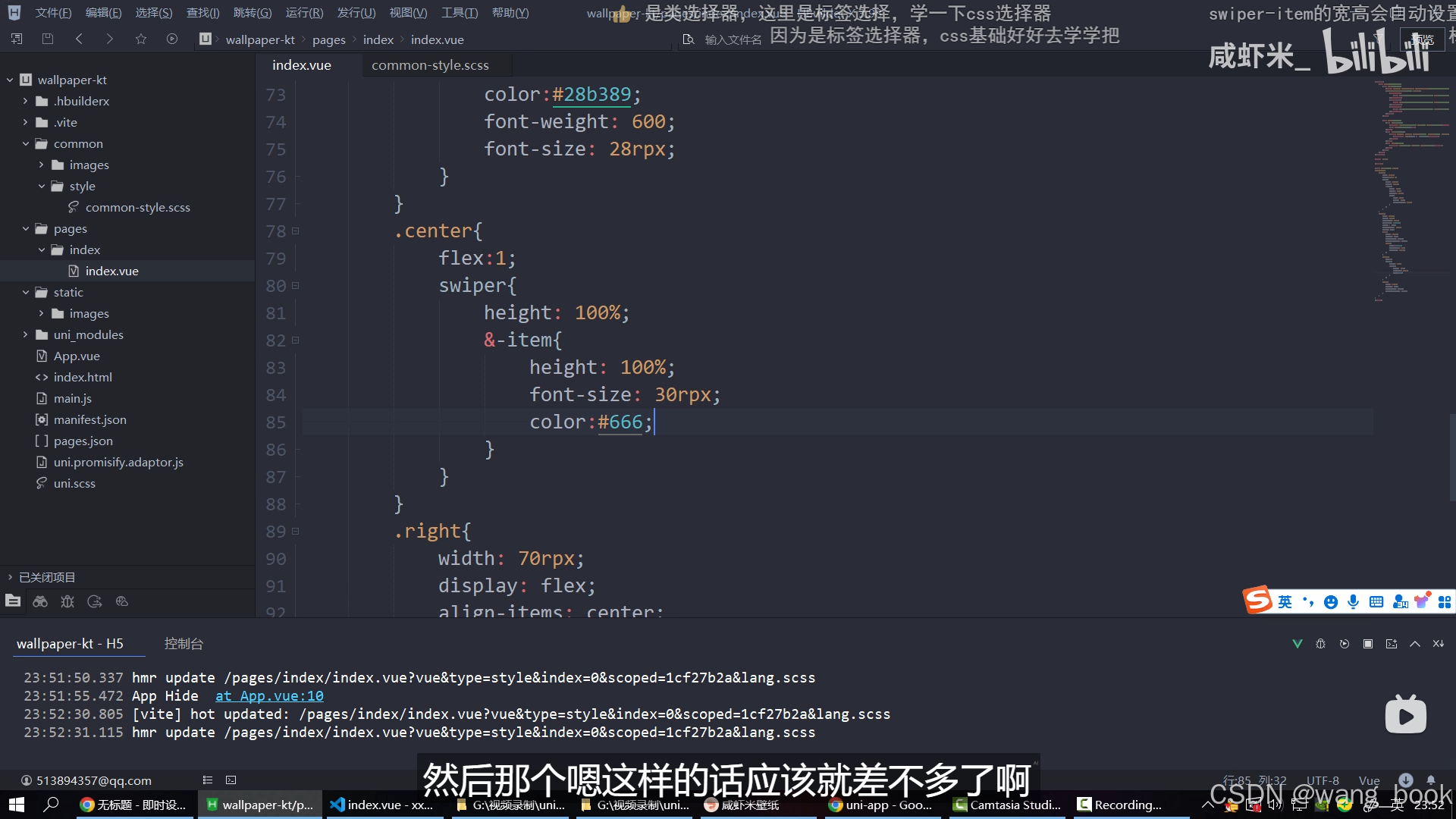
Task: Clear the console log icon
Action: (1439, 644)
